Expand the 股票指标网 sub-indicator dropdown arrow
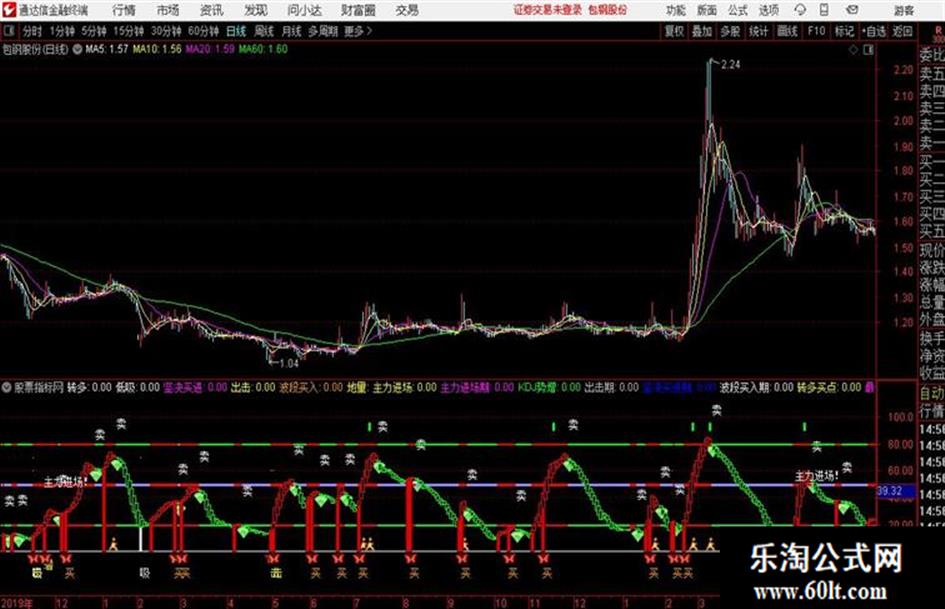This screenshot has height=609, width=945. click(x=7, y=388)
